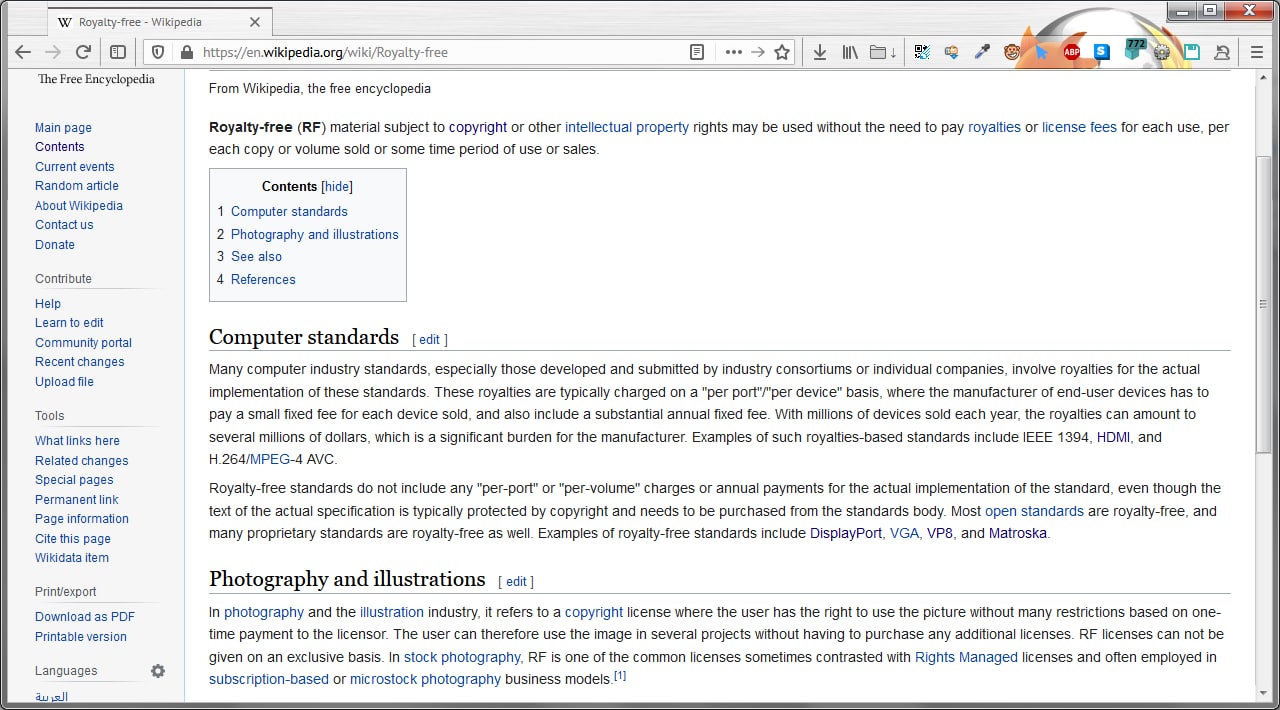1280x710 pixels.
Task: Hide the Contents table
Action: click(337, 186)
